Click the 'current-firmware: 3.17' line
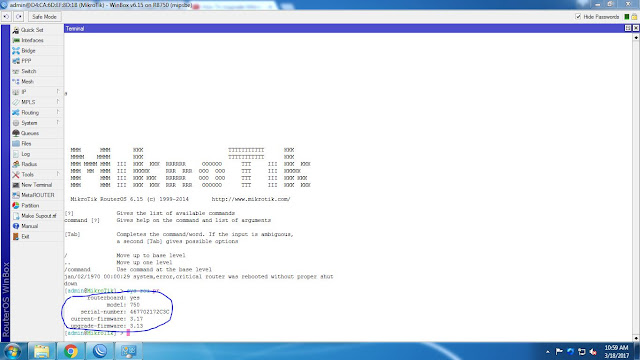The image size is (640, 360). tap(107, 319)
